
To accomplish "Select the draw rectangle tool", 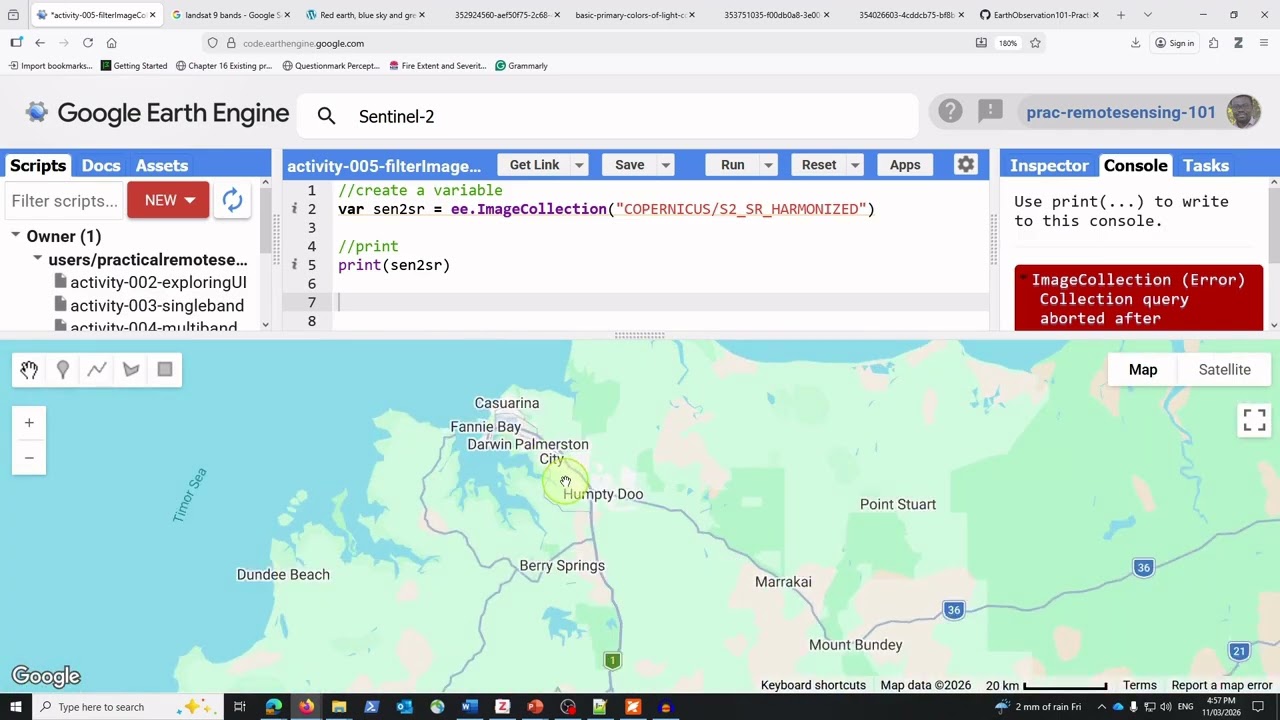I will point(165,370).
